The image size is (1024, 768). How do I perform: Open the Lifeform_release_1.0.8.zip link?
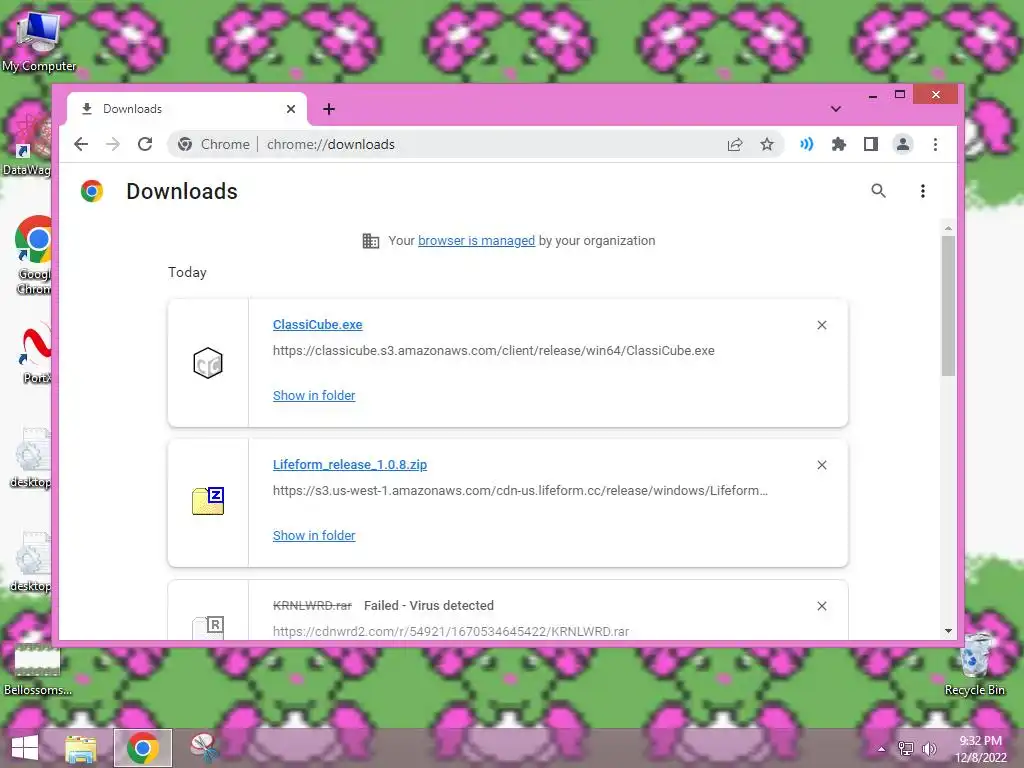(x=350, y=464)
